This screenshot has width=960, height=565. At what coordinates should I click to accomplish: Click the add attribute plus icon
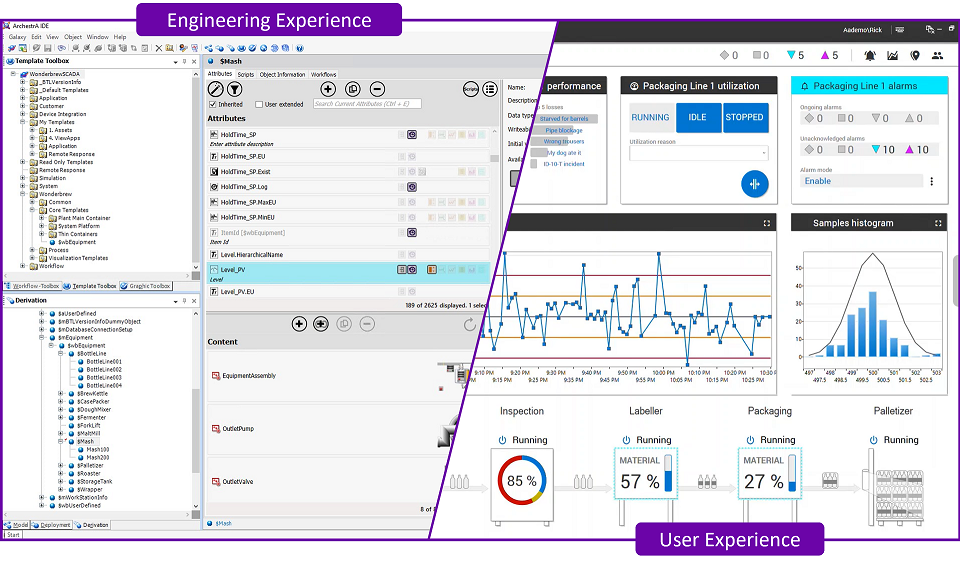pyautogui.click(x=327, y=89)
